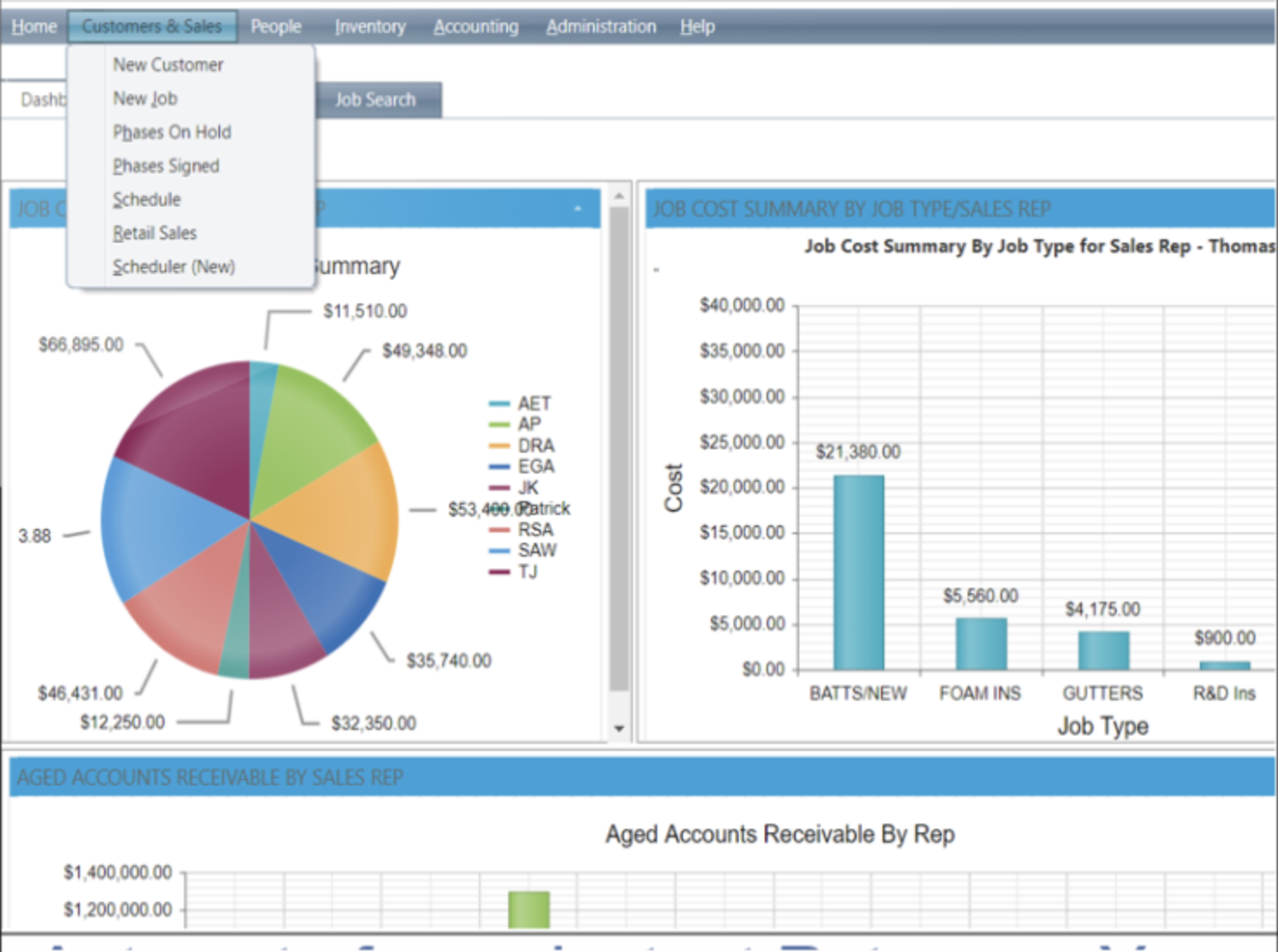The width and height of the screenshot is (1278, 952).
Task: Click the EGA legend entry
Action: [521, 466]
